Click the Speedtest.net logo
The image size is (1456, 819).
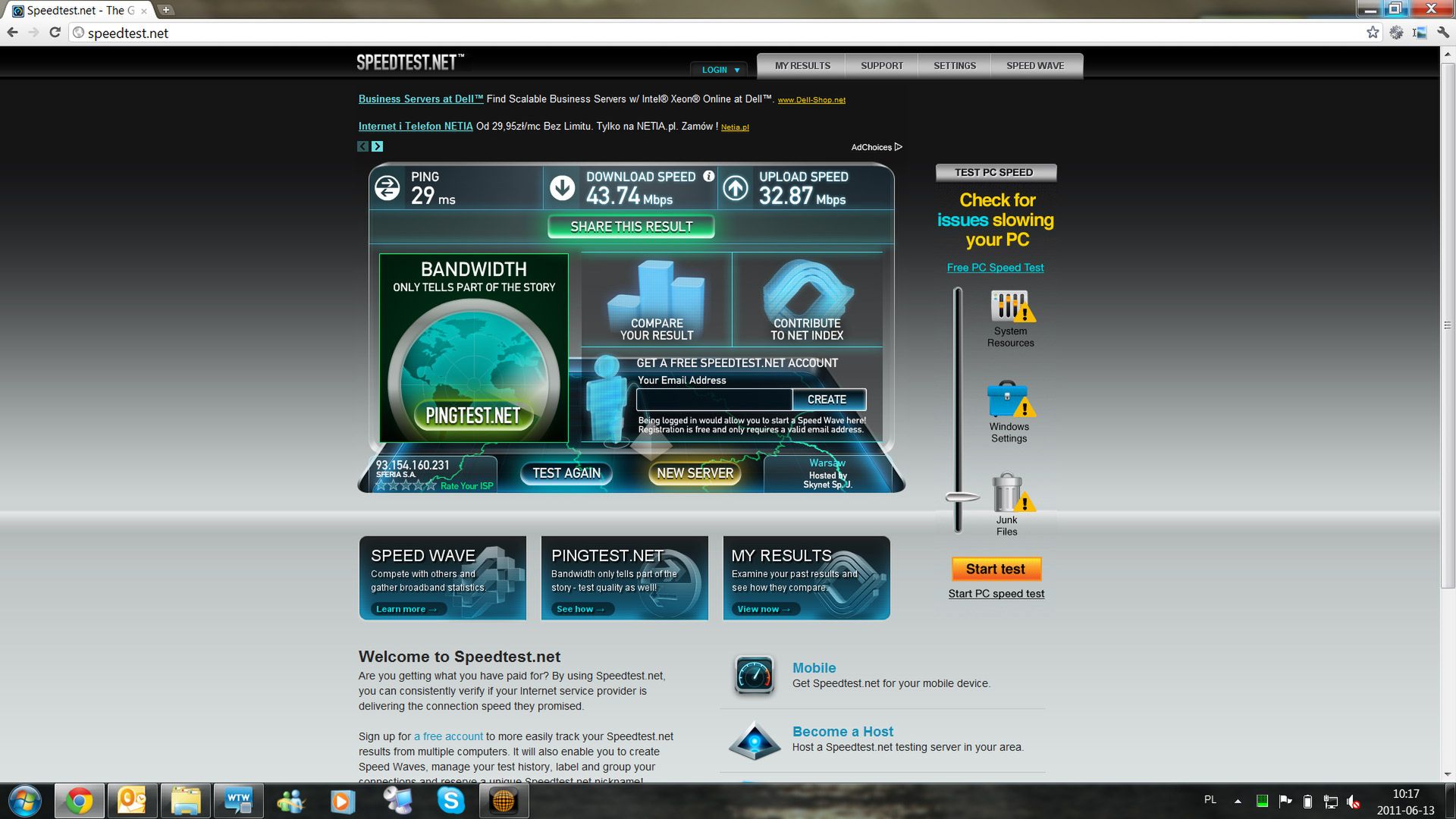coord(410,62)
